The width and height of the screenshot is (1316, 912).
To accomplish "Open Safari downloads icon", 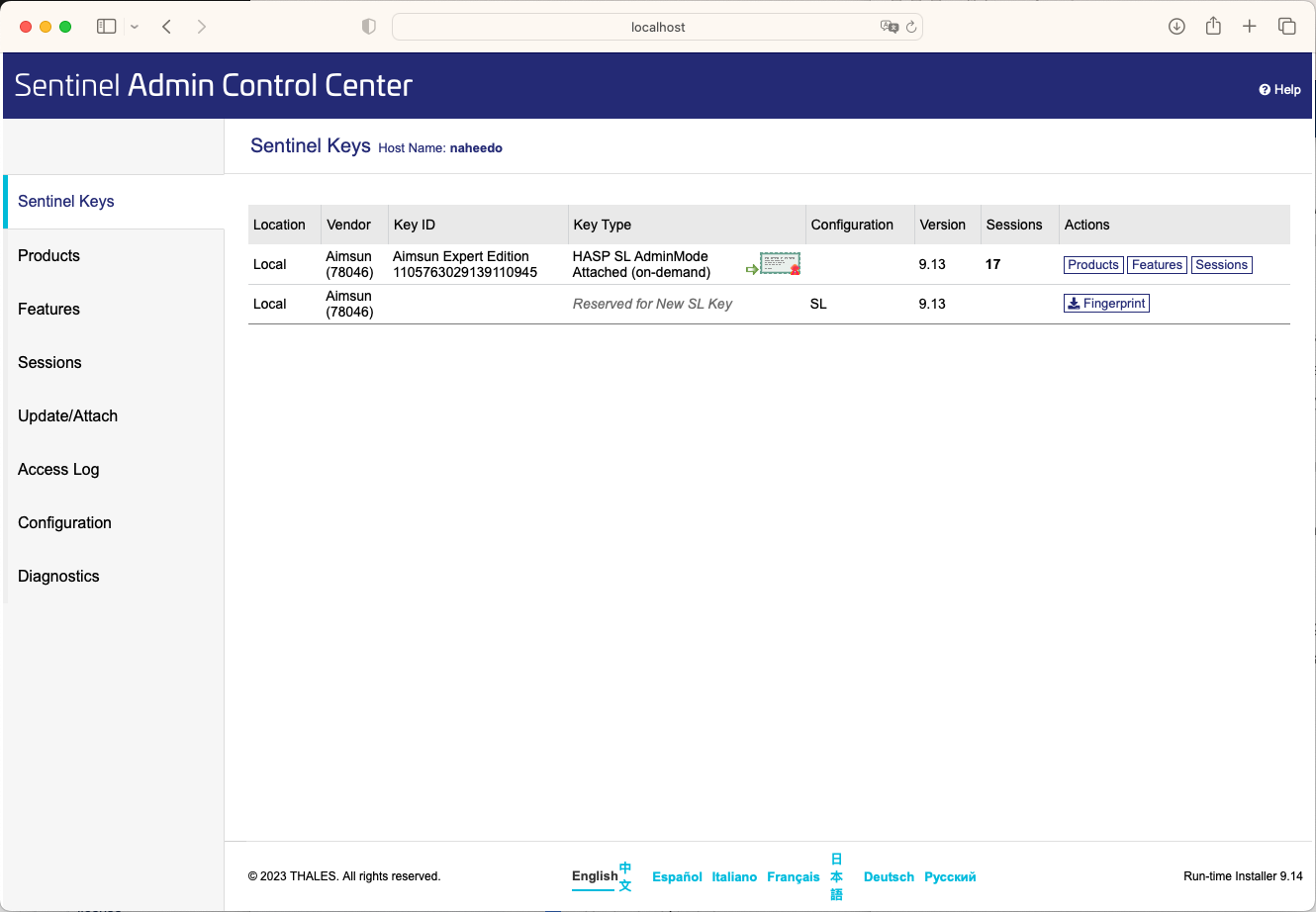I will click(1176, 27).
